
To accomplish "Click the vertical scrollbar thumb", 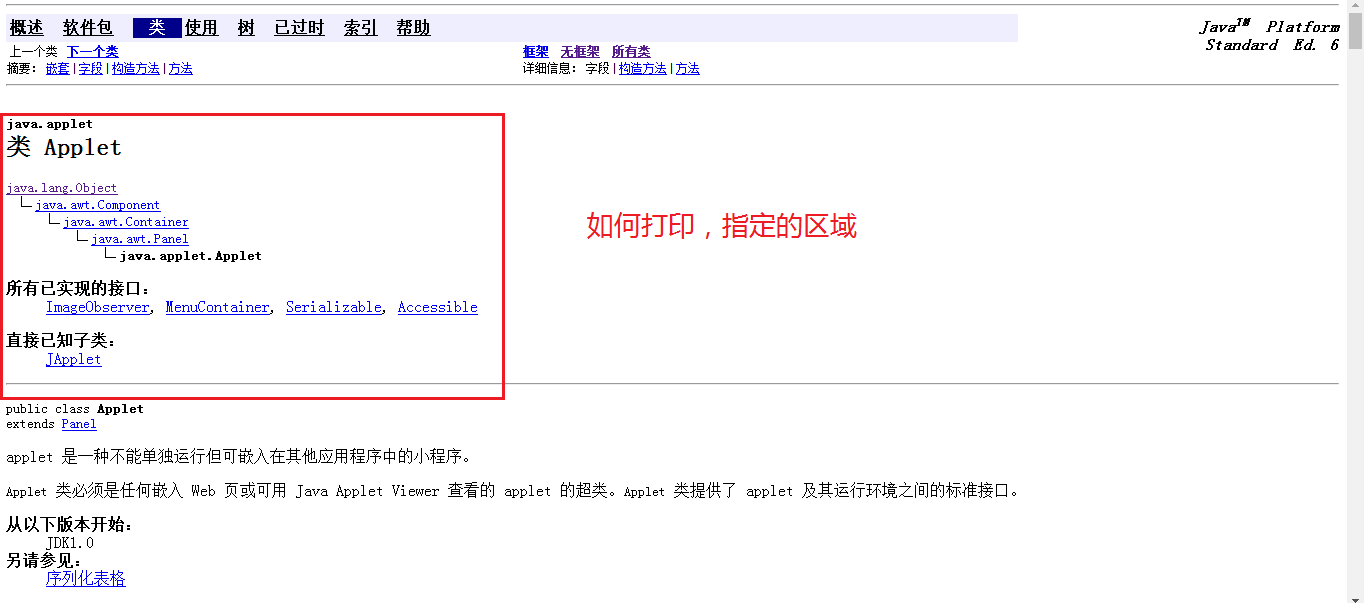I will point(1355,32).
